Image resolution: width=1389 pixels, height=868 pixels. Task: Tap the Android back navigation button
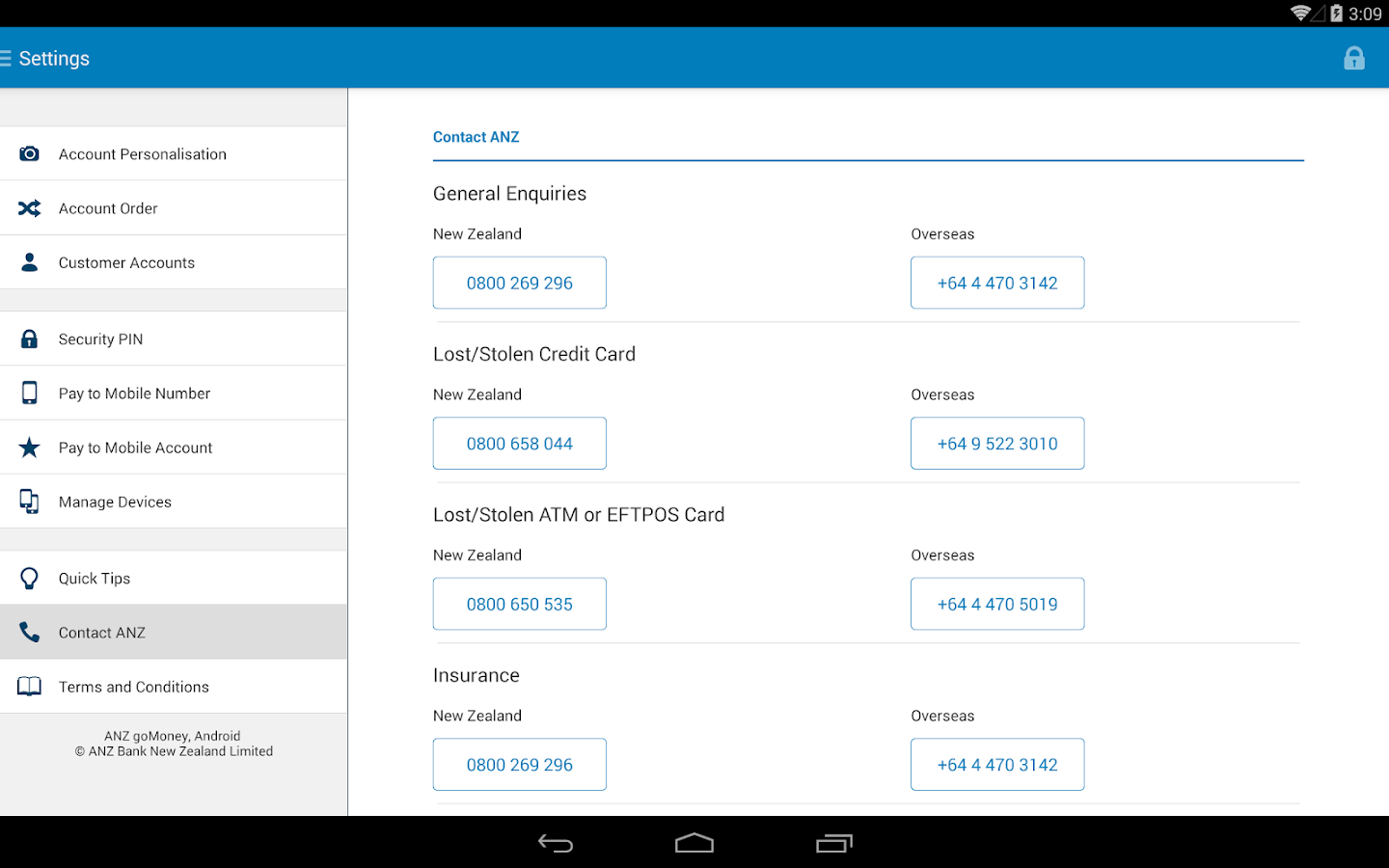(556, 844)
